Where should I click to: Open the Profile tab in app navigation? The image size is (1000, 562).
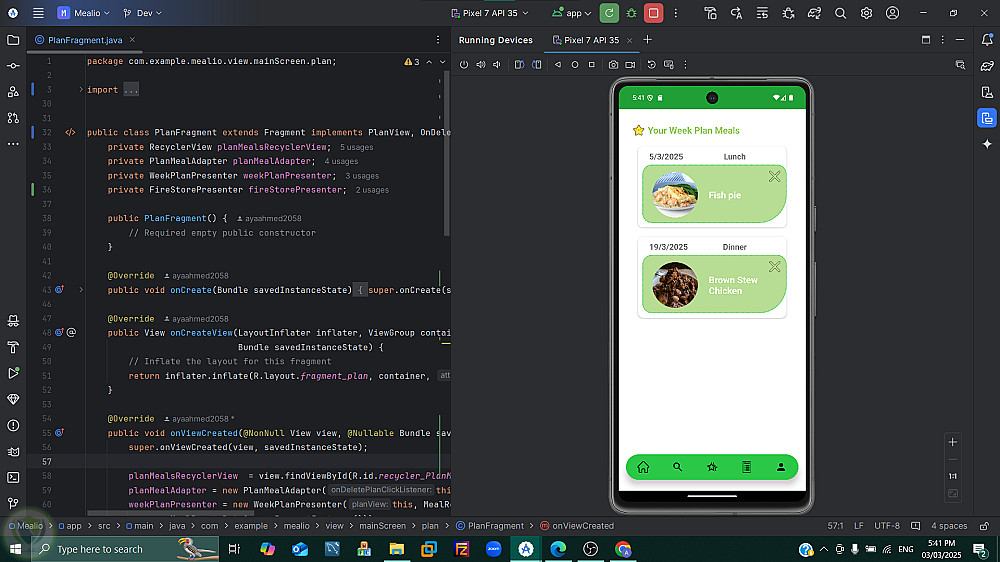pos(781,467)
